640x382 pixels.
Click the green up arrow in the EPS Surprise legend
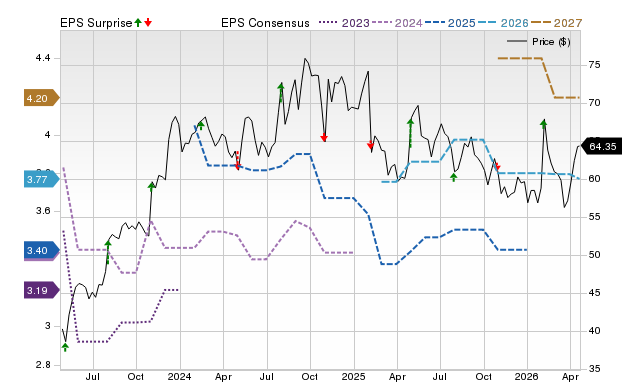click(138, 23)
